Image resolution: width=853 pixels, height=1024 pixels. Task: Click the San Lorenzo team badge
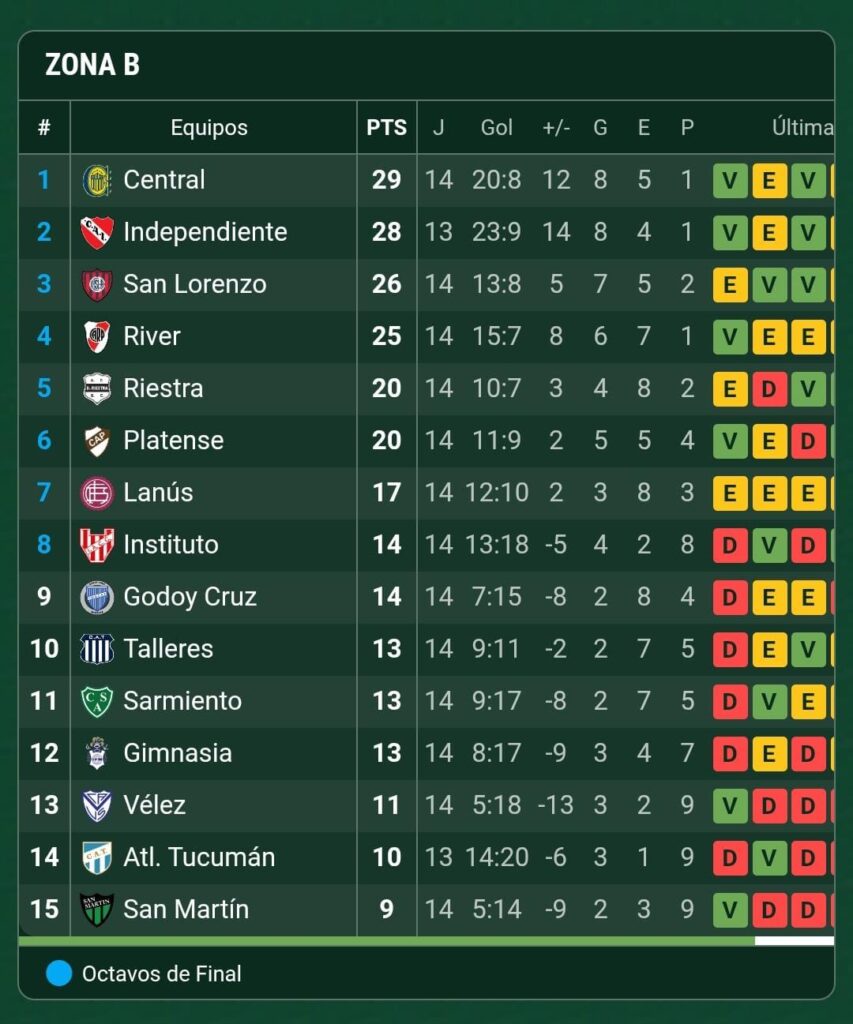(97, 285)
